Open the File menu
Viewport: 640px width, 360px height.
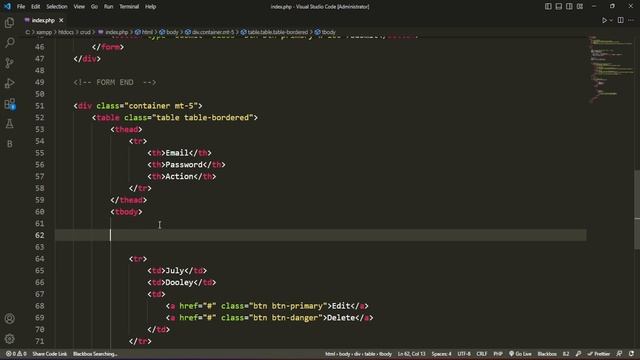pos(21,7)
